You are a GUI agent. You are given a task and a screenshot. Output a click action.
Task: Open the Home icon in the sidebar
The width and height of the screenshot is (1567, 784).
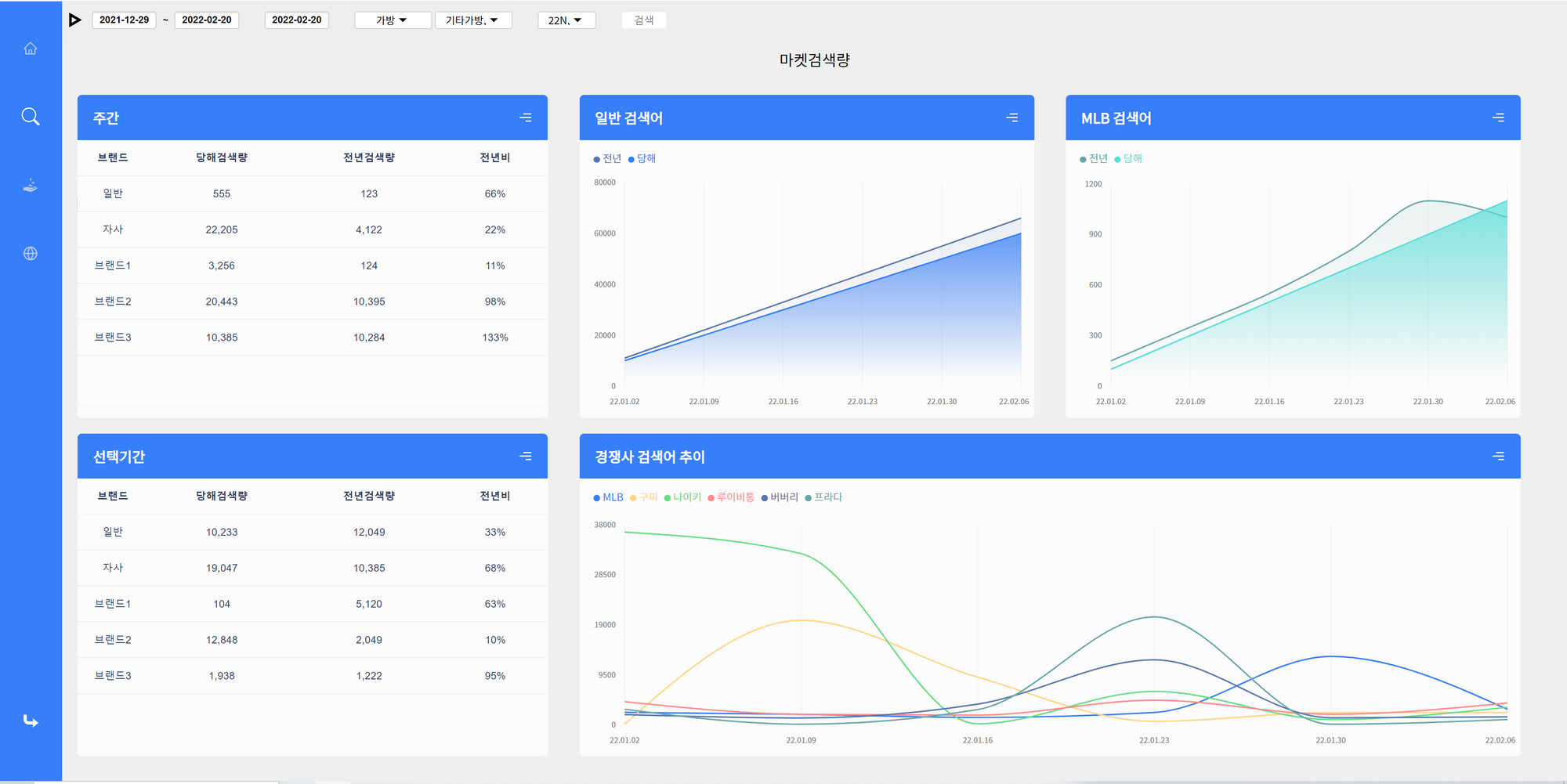click(30, 48)
